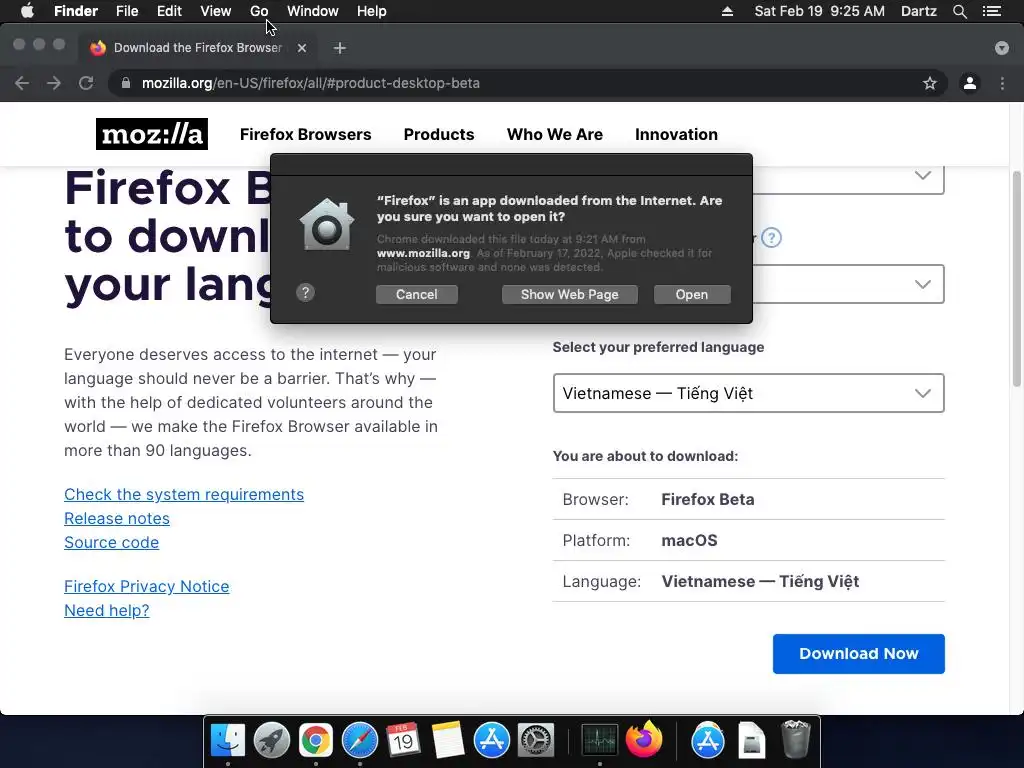The height and width of the screenshot is (768, 1024).
Task: Open a new tab with the plus icon
Action: (339, 48)
